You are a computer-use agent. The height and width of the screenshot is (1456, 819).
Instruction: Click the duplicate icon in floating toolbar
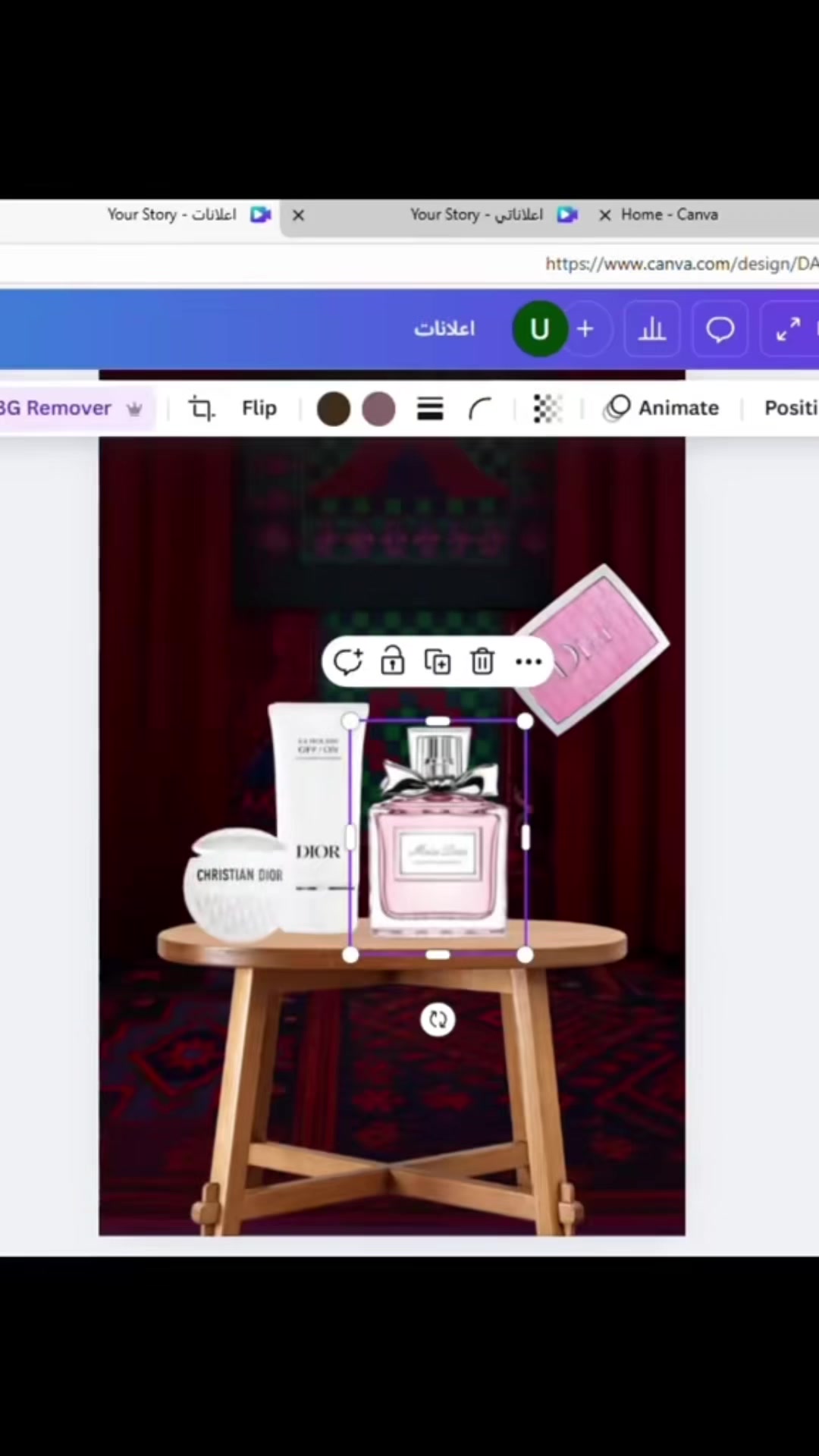(438, 661)
